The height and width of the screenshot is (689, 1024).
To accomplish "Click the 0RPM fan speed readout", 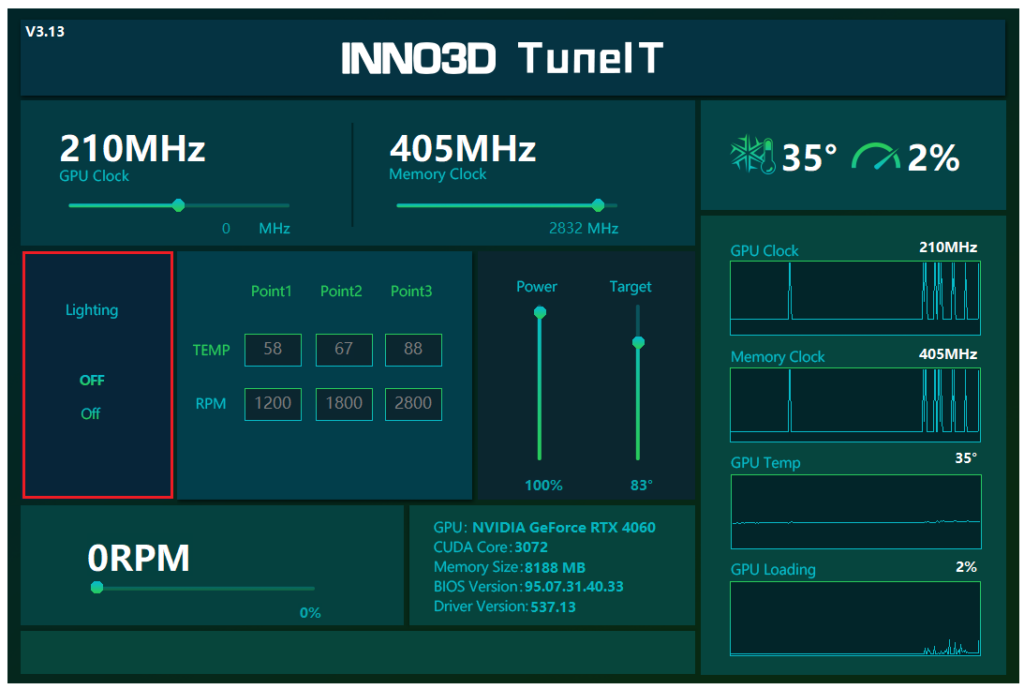I will [138, 558].
